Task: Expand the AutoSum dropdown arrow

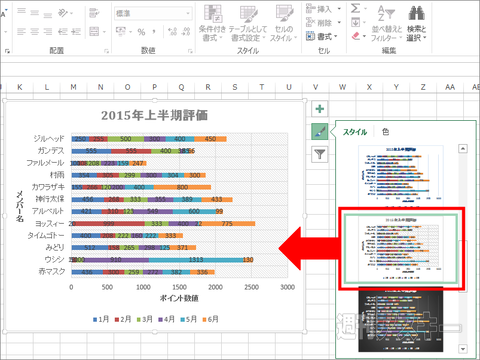Action: (x=365, y=9)
